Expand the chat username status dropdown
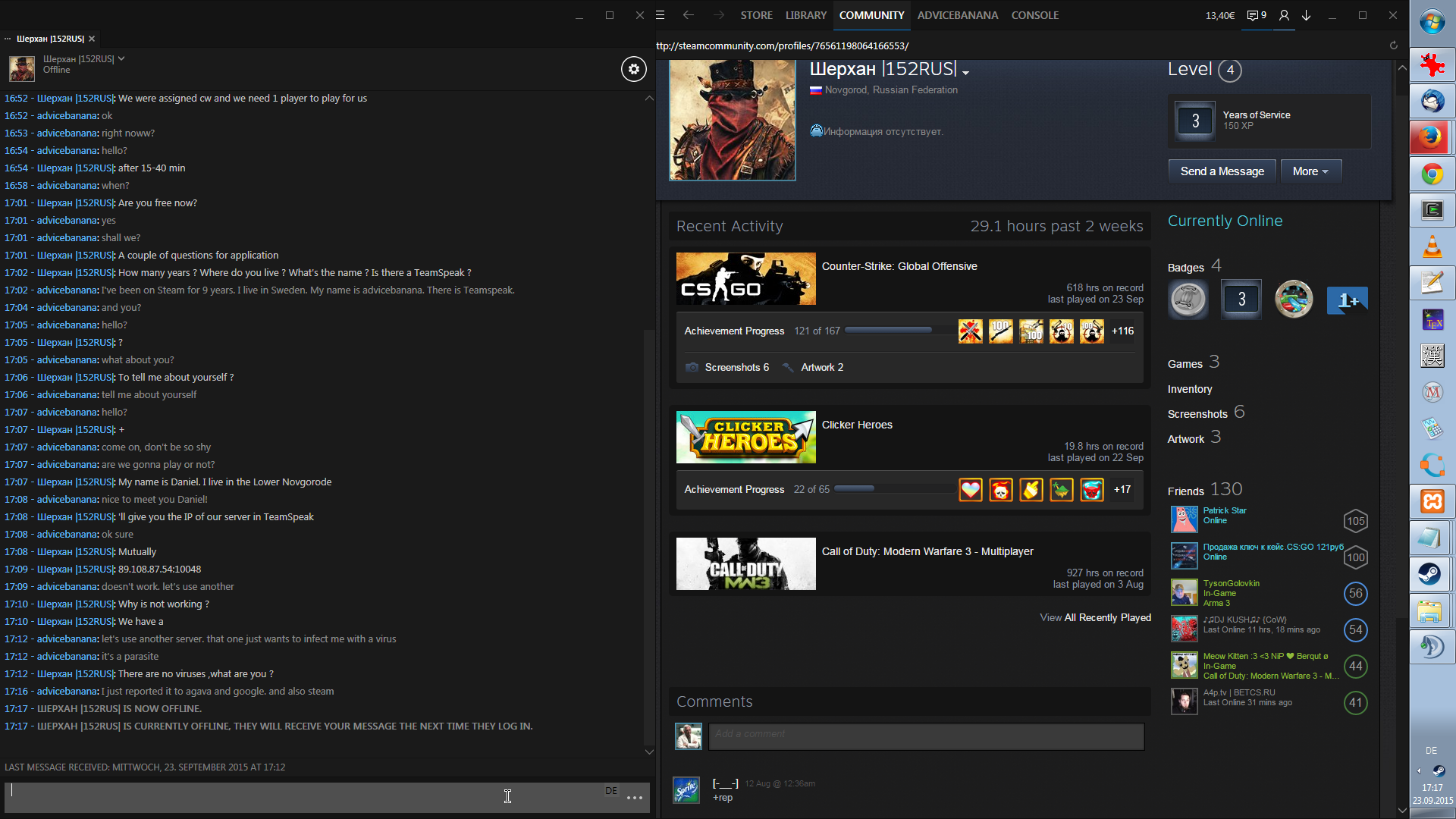The width and height of the screenshot is (1456, 819). click(x=121, y=58)
